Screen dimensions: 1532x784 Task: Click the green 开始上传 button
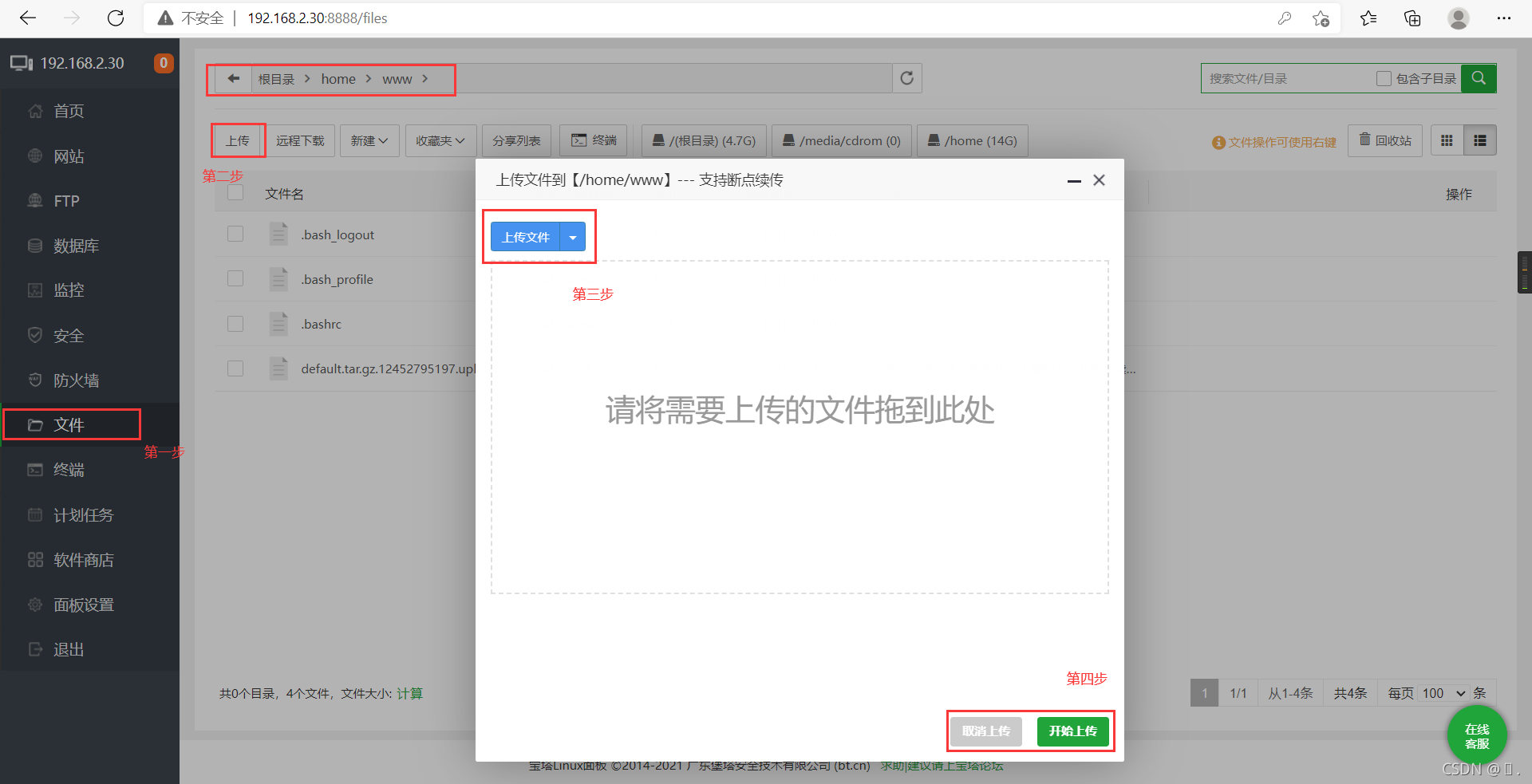(1073, 731)
